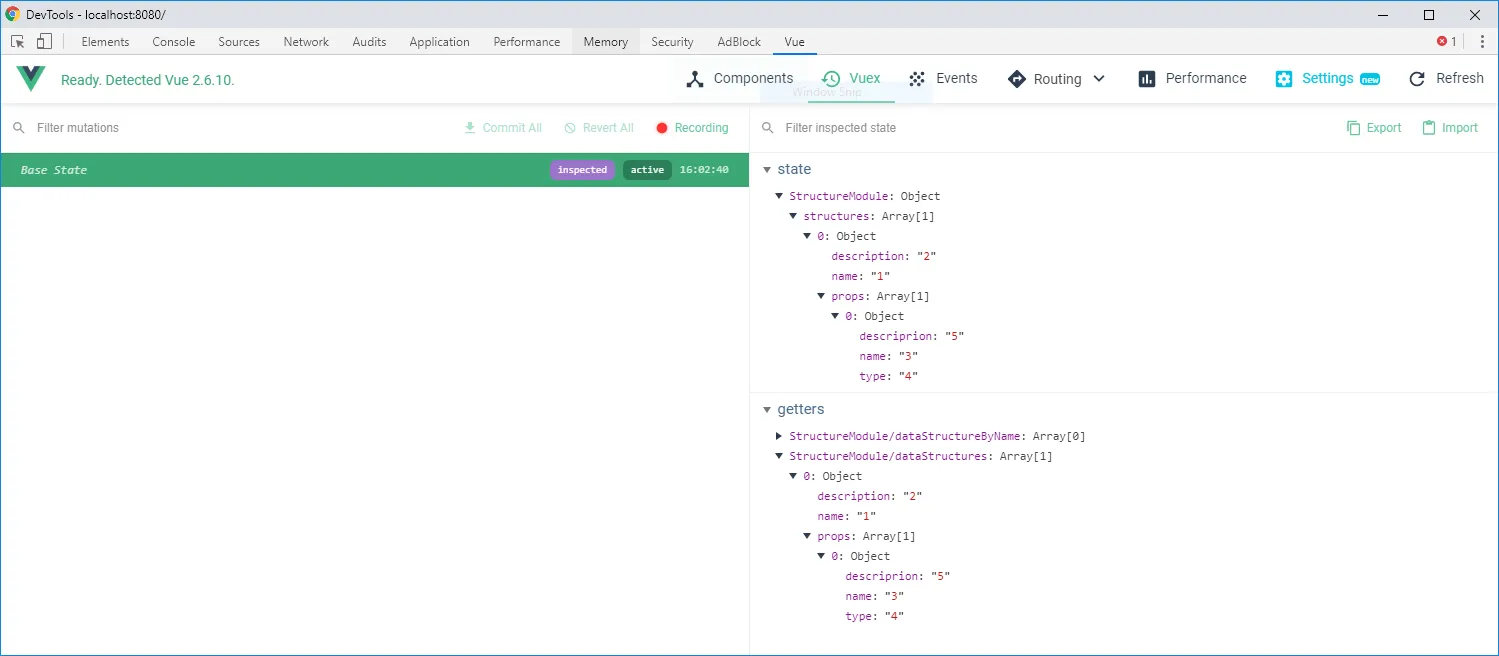Click type: "4" in state tree
The width and height of the screenshot is (1499, 656).
[889, 376]
